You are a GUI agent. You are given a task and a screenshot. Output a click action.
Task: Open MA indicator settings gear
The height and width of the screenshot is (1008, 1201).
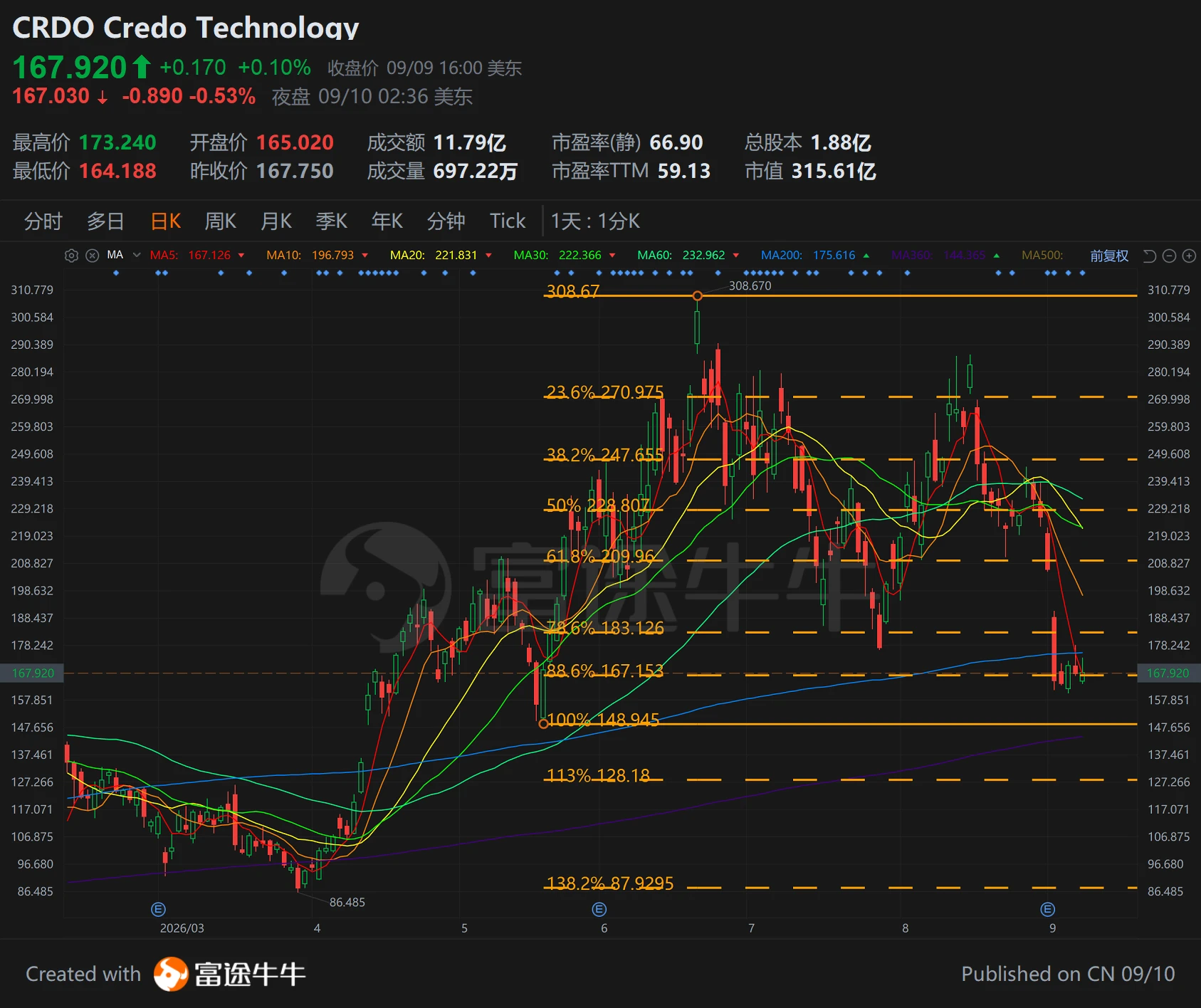pyautogui.click(x=71, y=256)
